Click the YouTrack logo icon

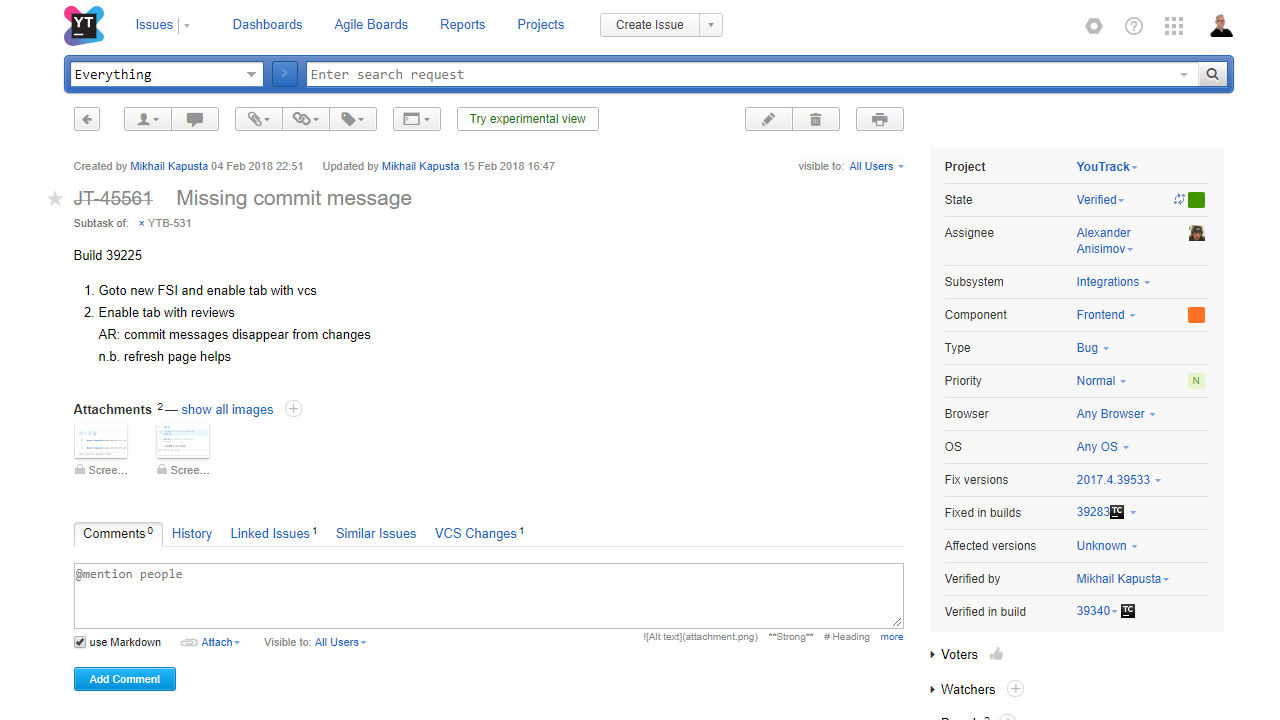point(84,25)
